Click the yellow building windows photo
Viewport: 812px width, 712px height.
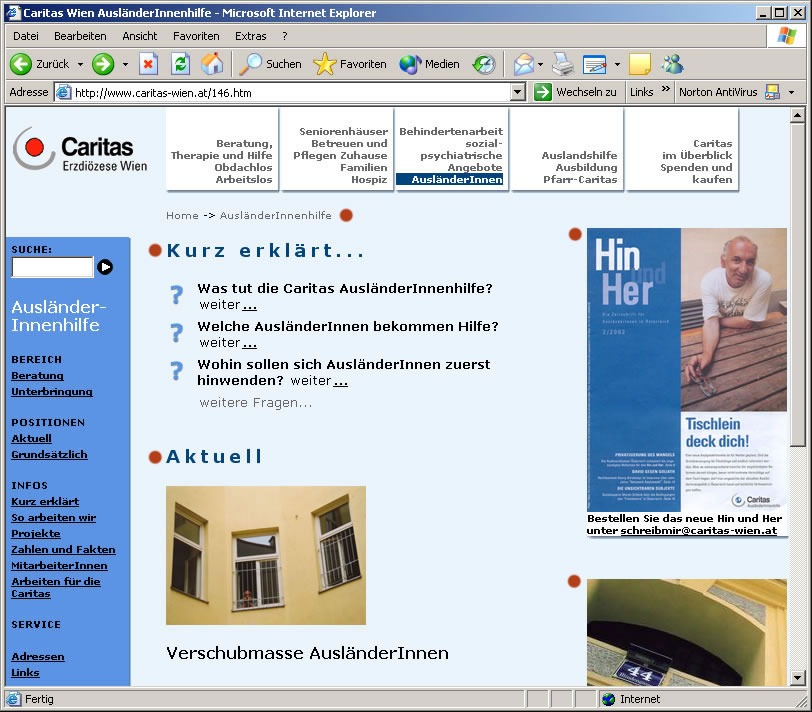tap(266, 555)
